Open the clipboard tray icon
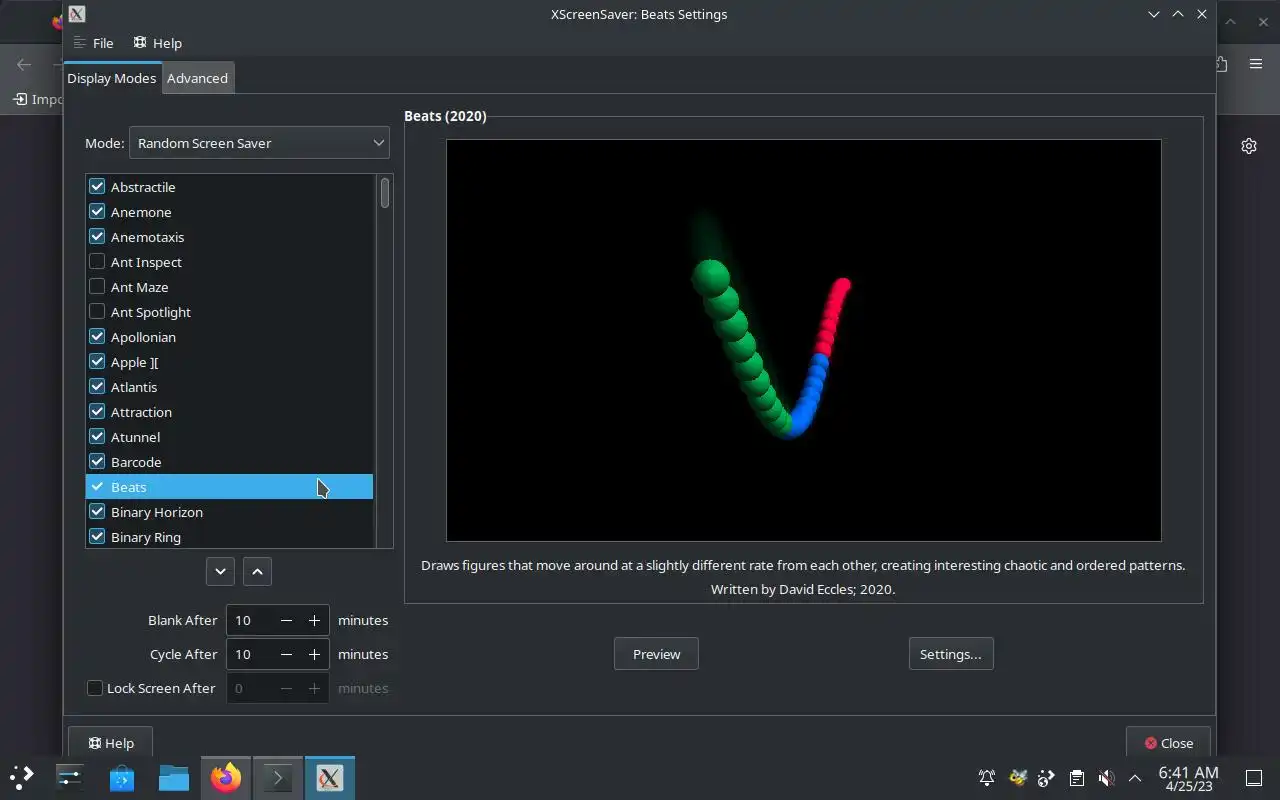Viewport: 1280px width, 800px height. pyautogui.click(x=1076, y=777)
